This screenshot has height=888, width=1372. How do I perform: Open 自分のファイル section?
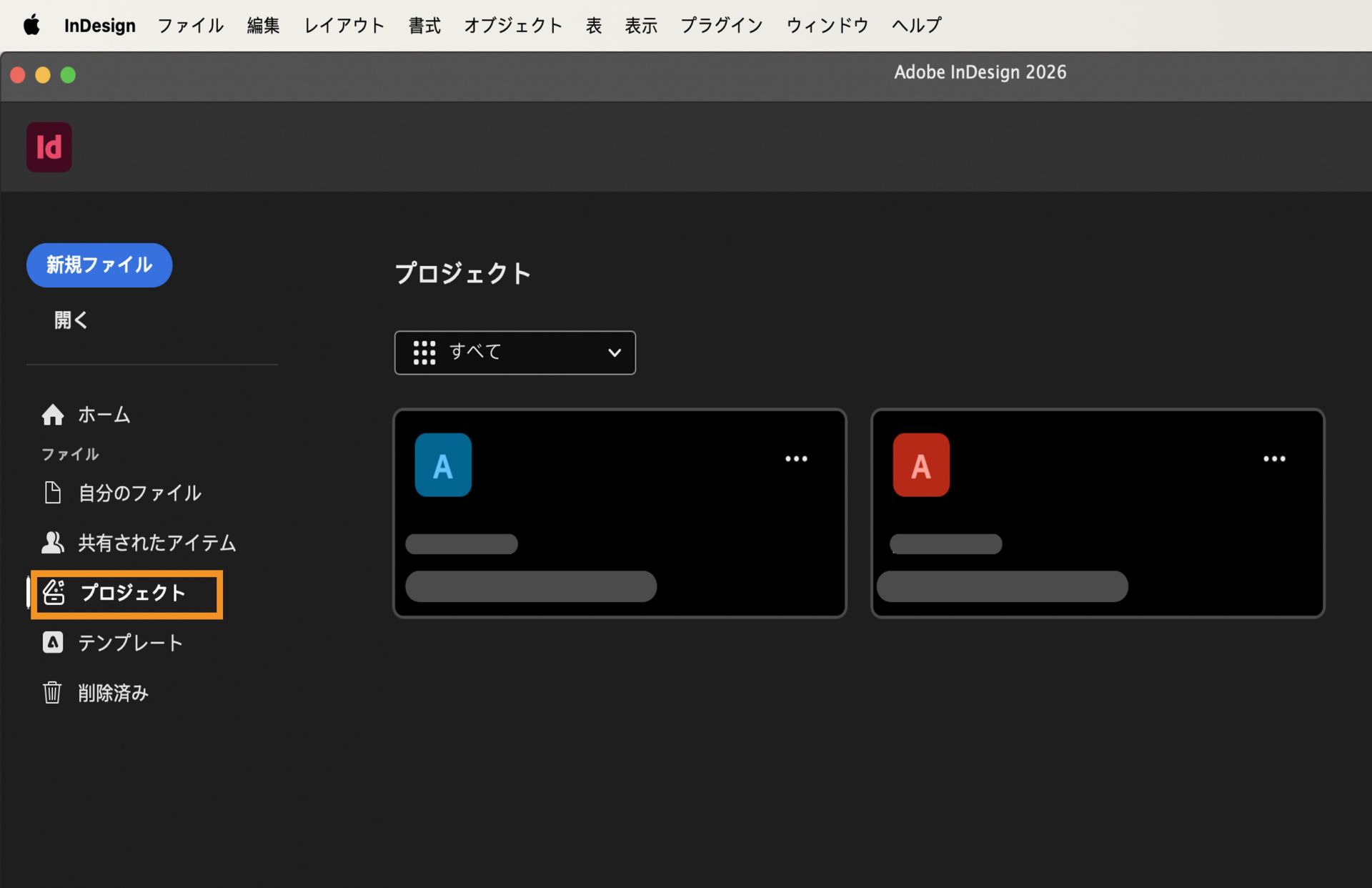pos(140,493)
